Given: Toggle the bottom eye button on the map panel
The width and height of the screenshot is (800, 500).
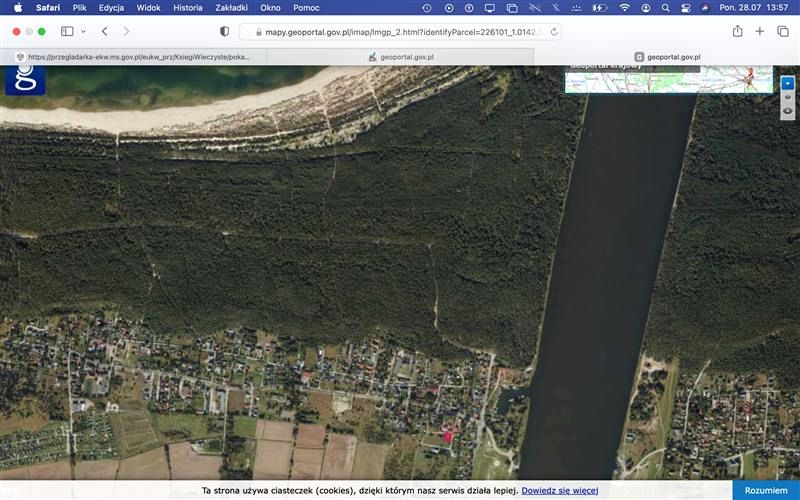Looking at the screenshot, I should [x=788, y=110].
